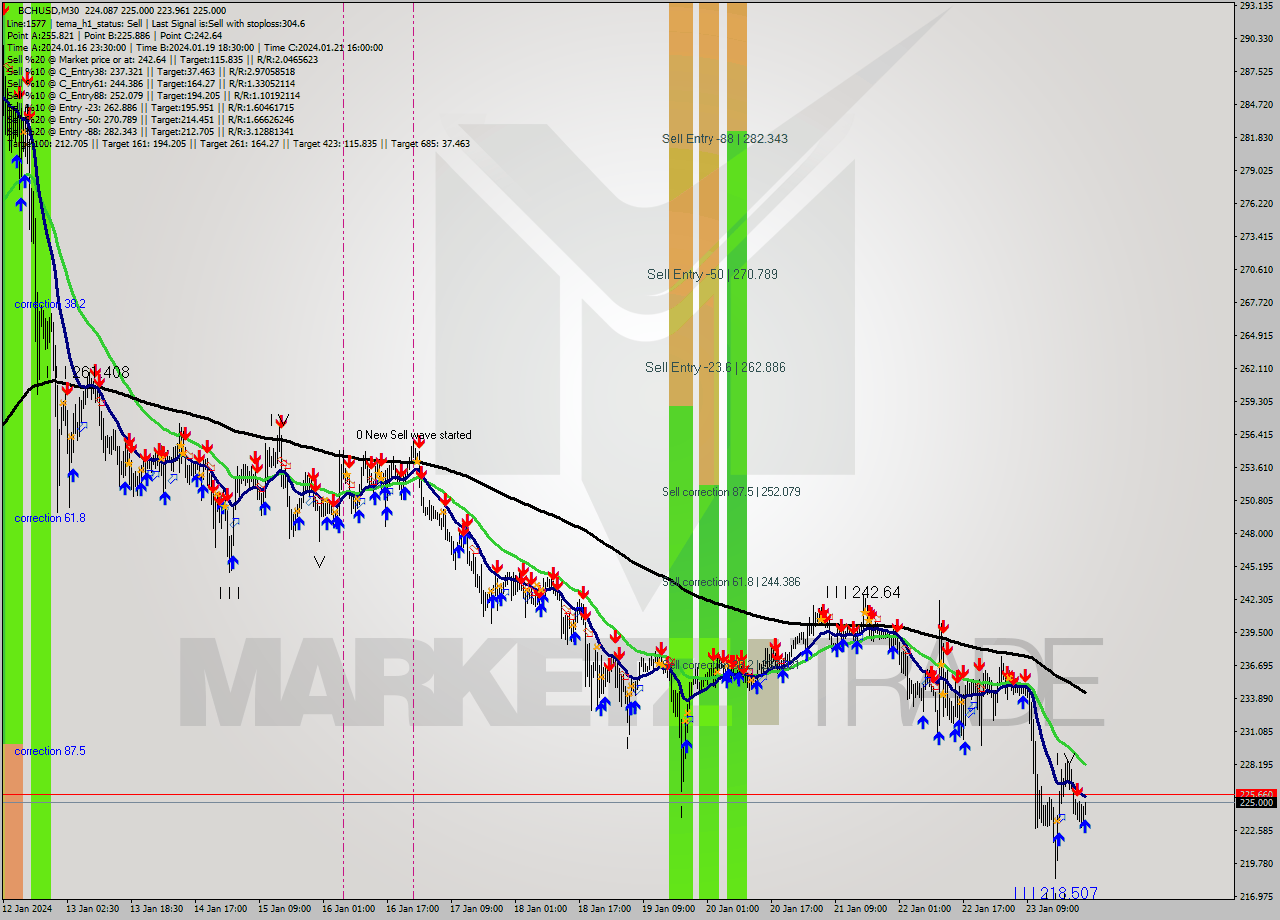Select the 'I I I 242.64' wave label
Image resolution: width=1280 pixels, height=920 pixels.
coord(863,592)
